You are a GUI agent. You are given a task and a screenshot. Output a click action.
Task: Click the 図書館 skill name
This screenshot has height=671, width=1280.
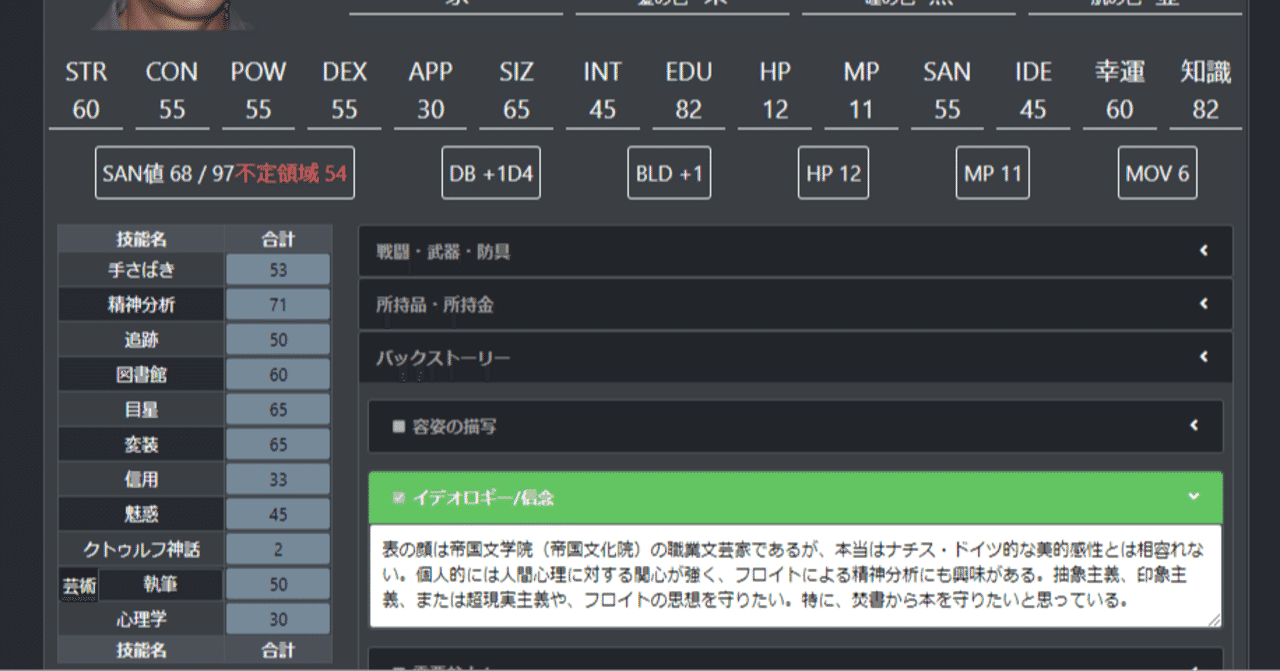coord(141,375)
